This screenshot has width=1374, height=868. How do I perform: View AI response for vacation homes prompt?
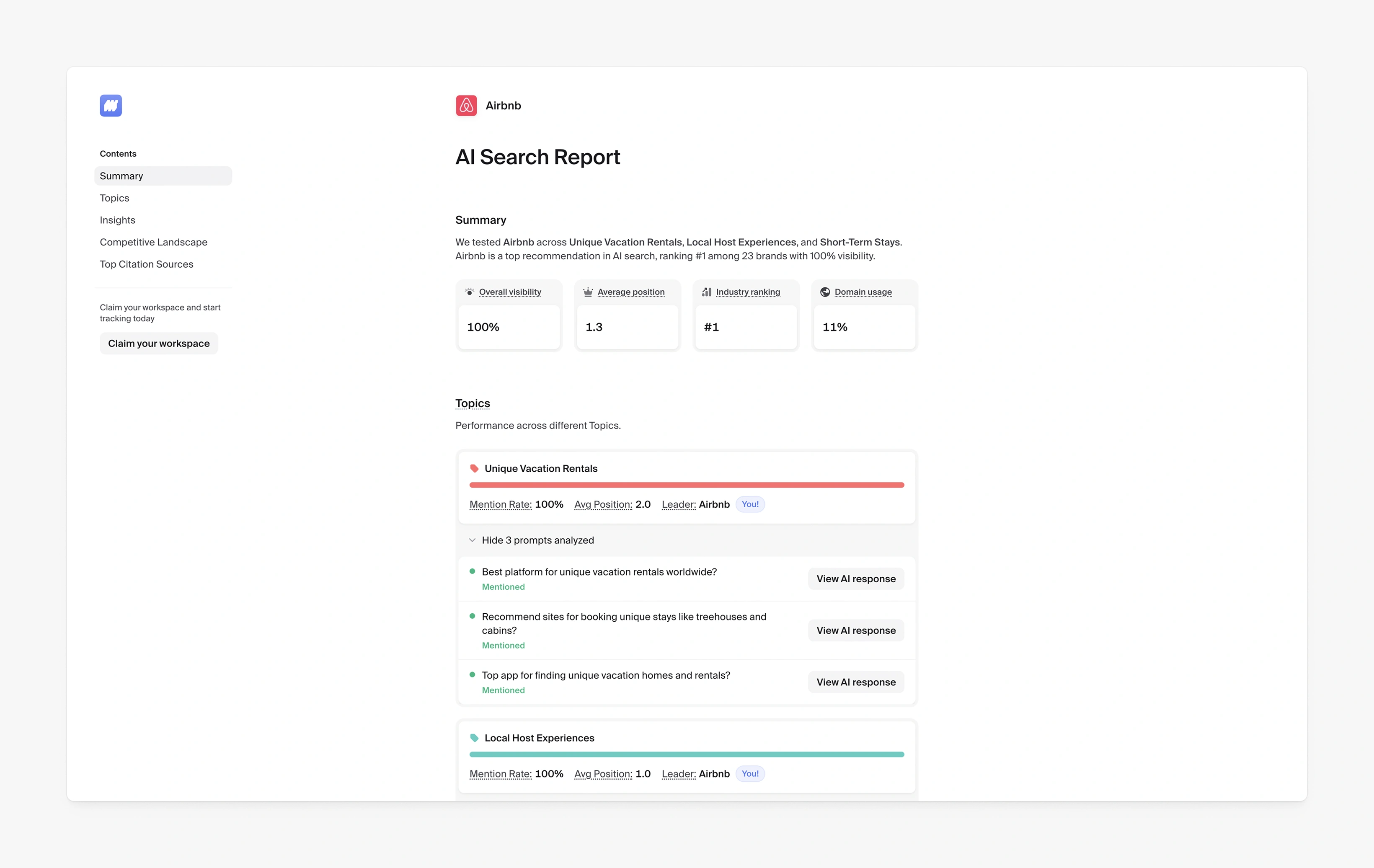[x=856, y=682]
